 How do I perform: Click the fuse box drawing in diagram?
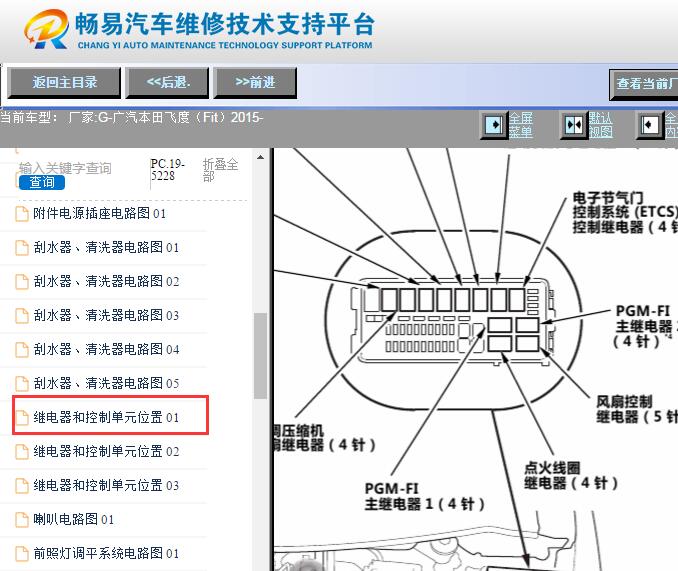tap(452, 321)
